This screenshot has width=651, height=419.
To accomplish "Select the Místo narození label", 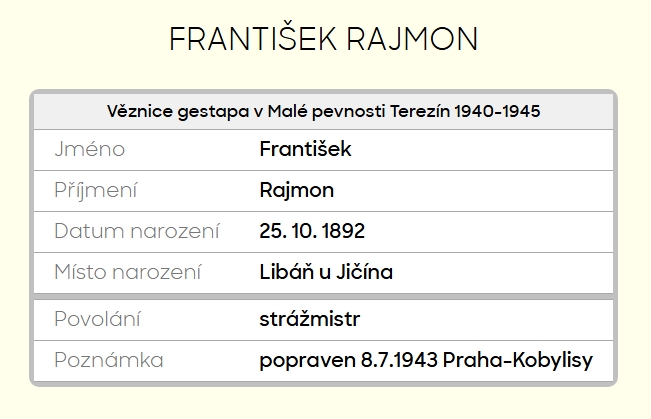I will (x=128, y=272).
